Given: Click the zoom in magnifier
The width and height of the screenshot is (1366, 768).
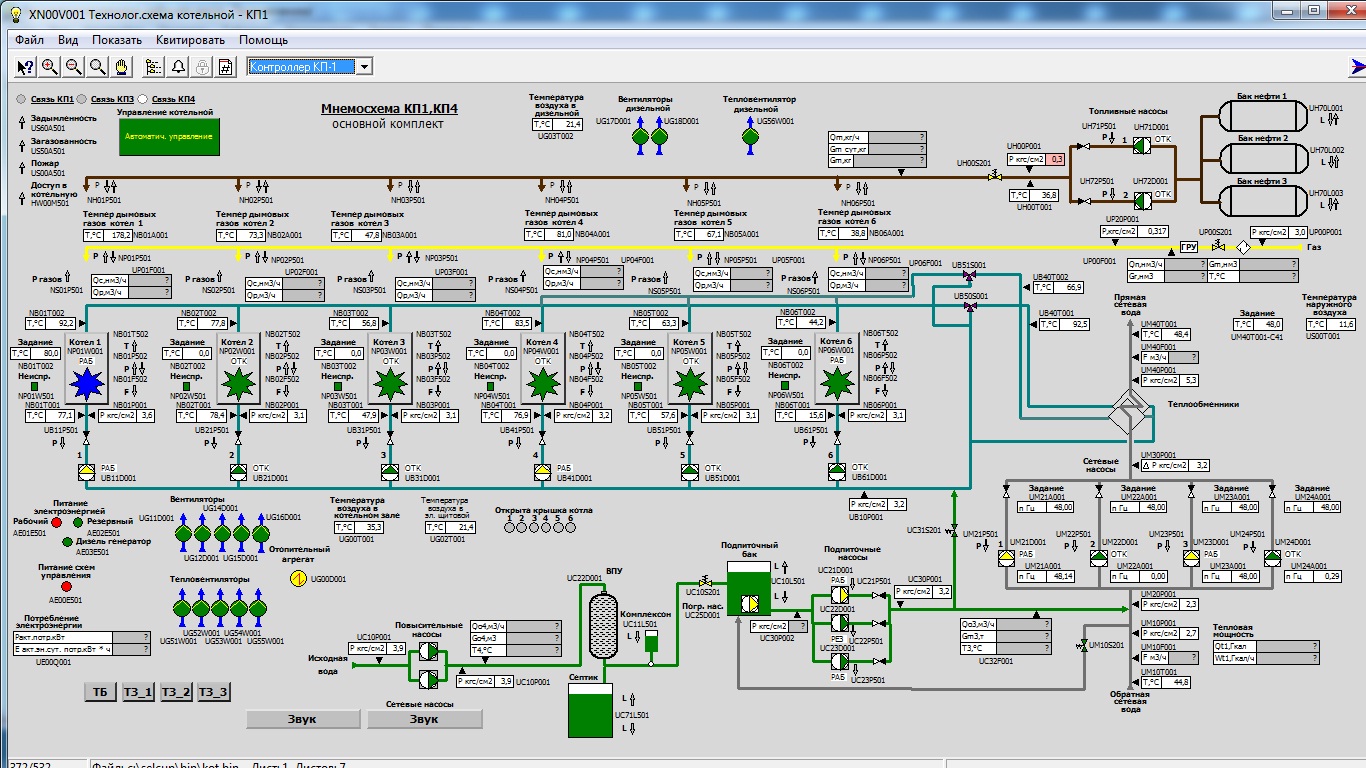Looking at the screenshot, I should click(50, 67).
